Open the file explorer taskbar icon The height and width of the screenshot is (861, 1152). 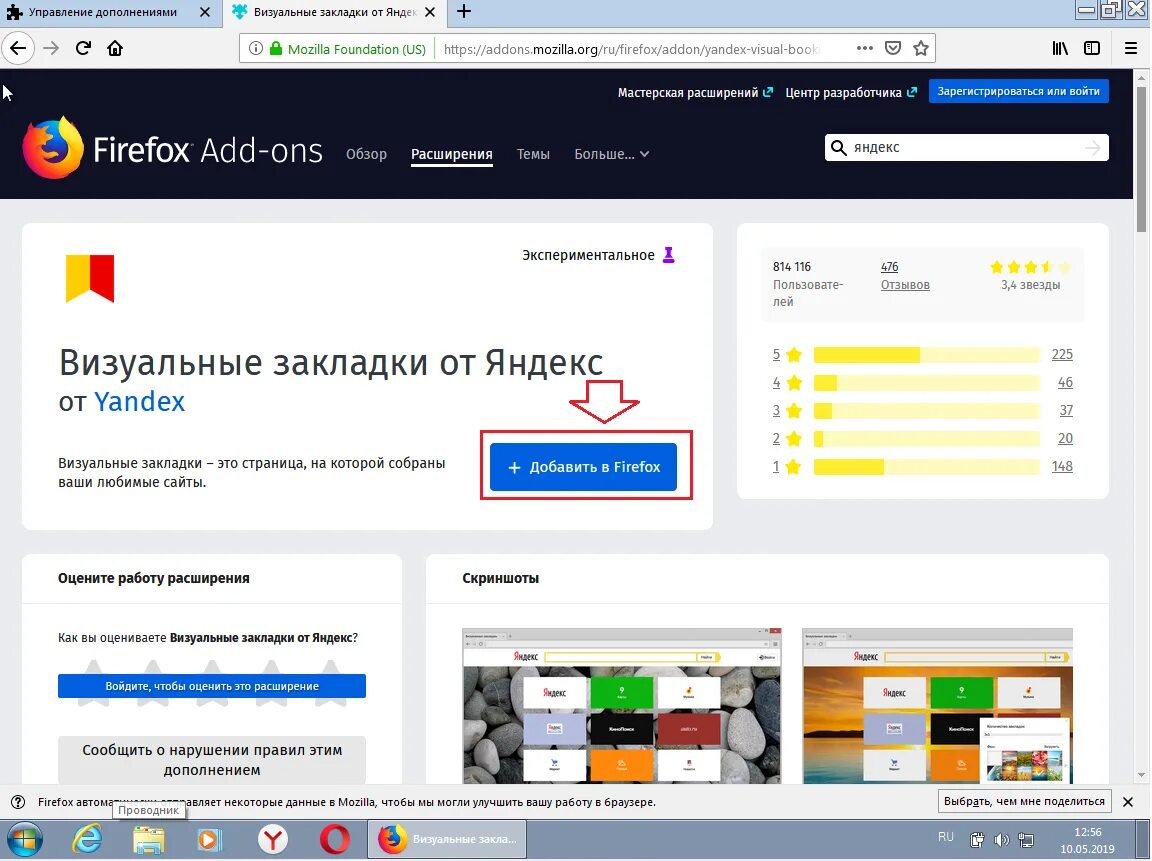(149, 840)
